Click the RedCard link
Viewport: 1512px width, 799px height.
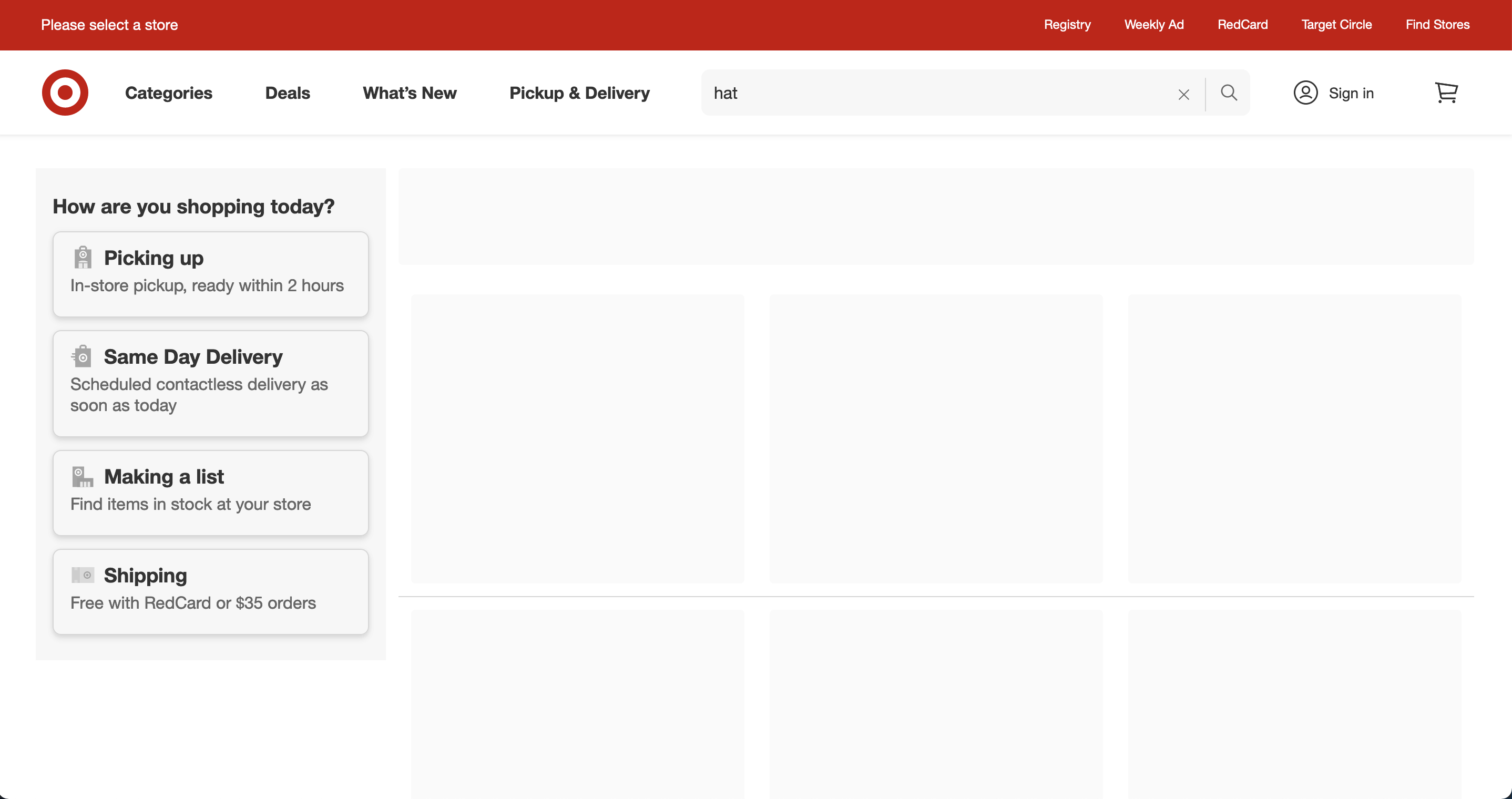1243,25
